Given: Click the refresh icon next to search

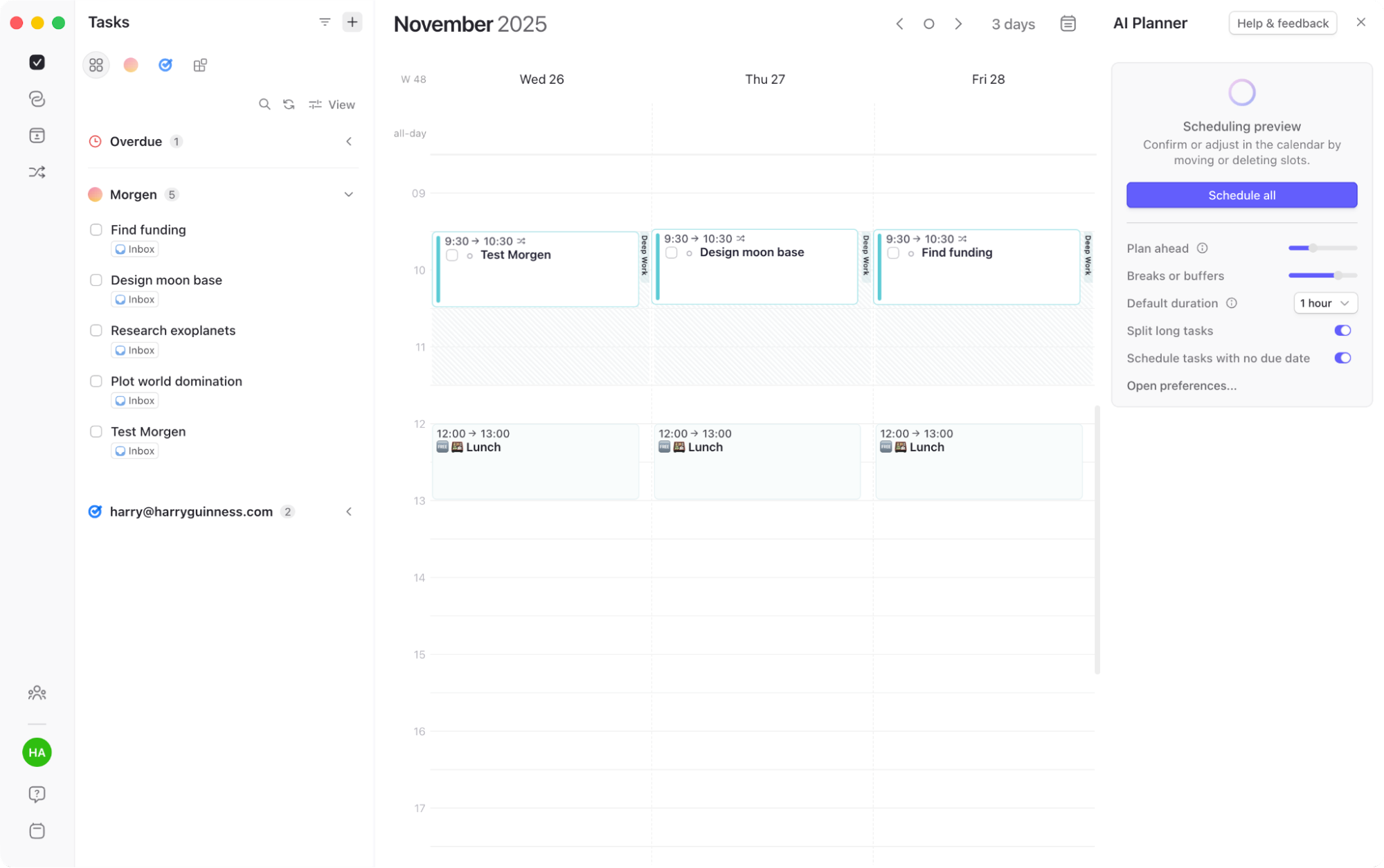Looking at the screenshot, I should [x=289, y=104].
